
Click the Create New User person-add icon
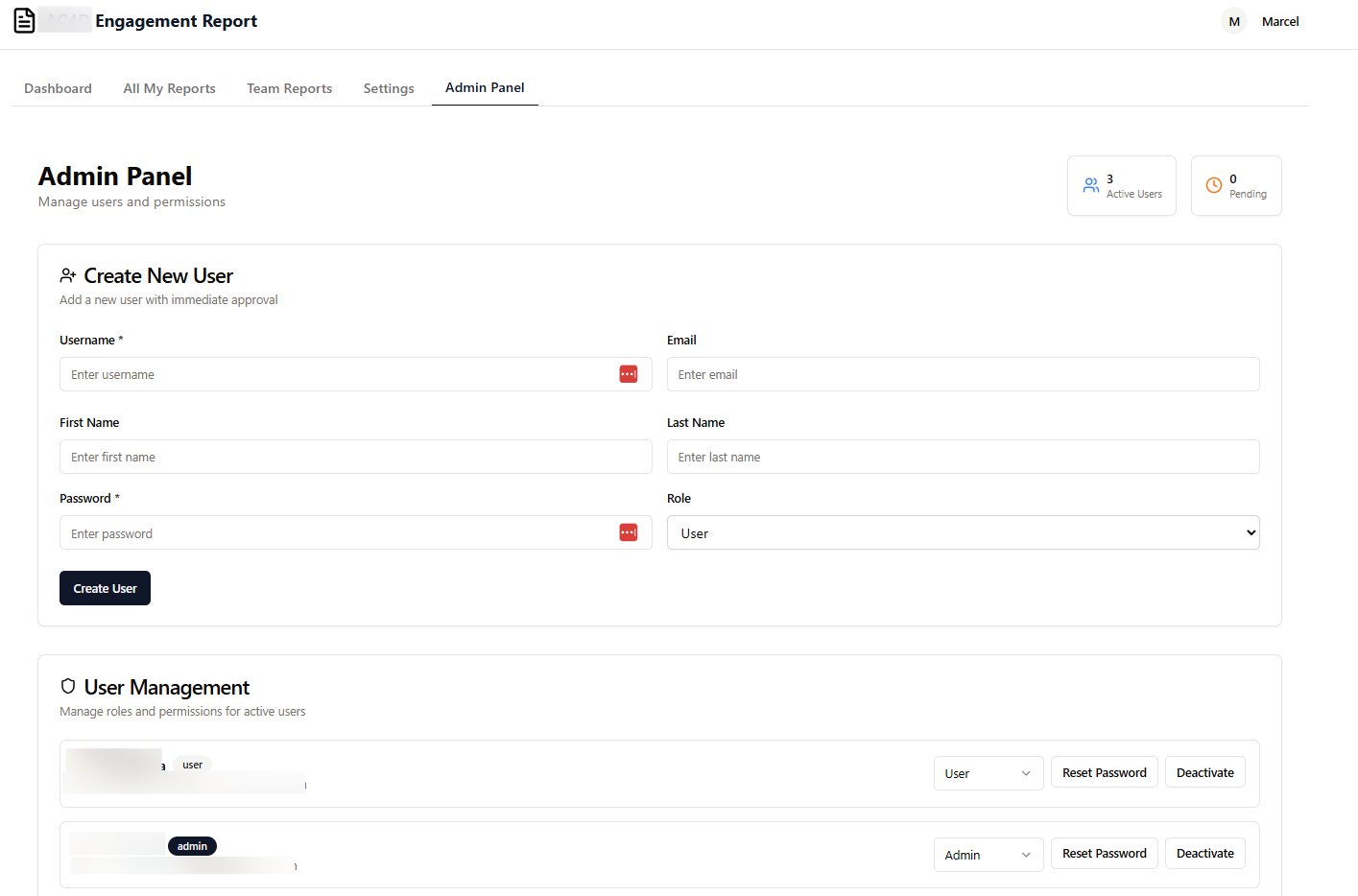point(67,274)
